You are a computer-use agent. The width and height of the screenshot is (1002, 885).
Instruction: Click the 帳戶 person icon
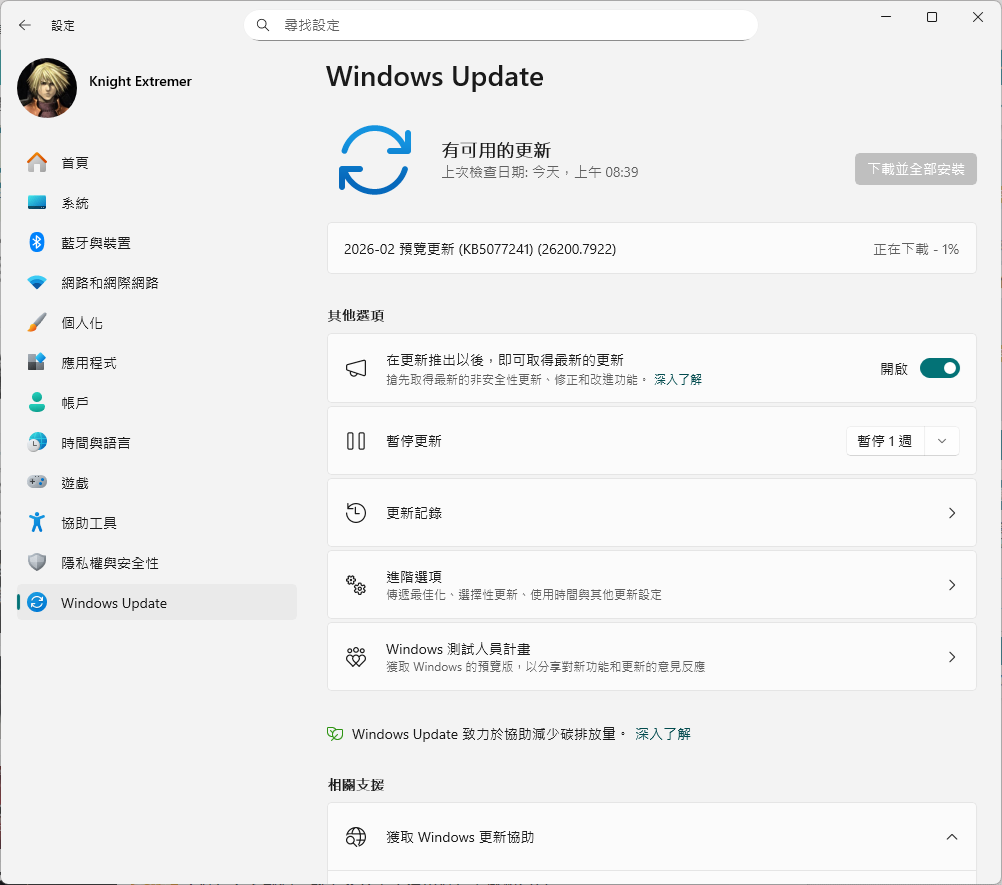point(37,403)
